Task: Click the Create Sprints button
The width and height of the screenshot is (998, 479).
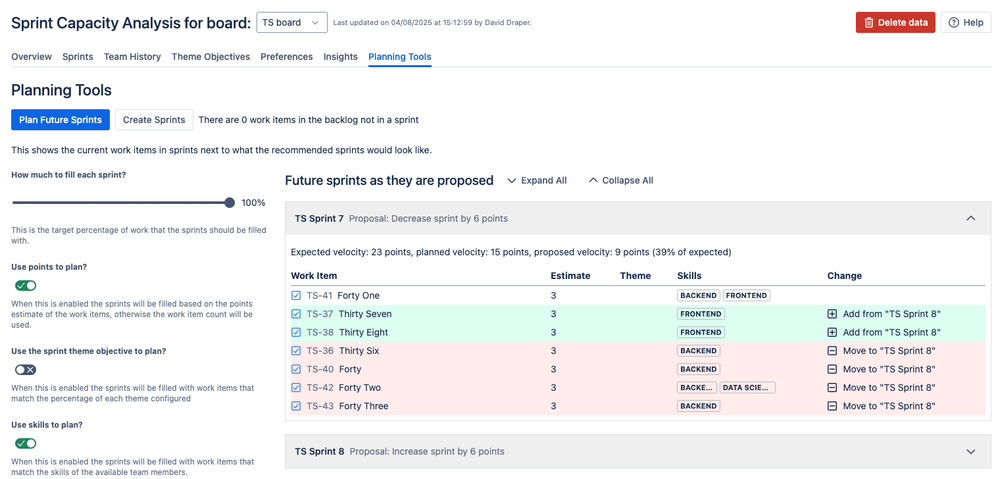Action: (154, 120)
